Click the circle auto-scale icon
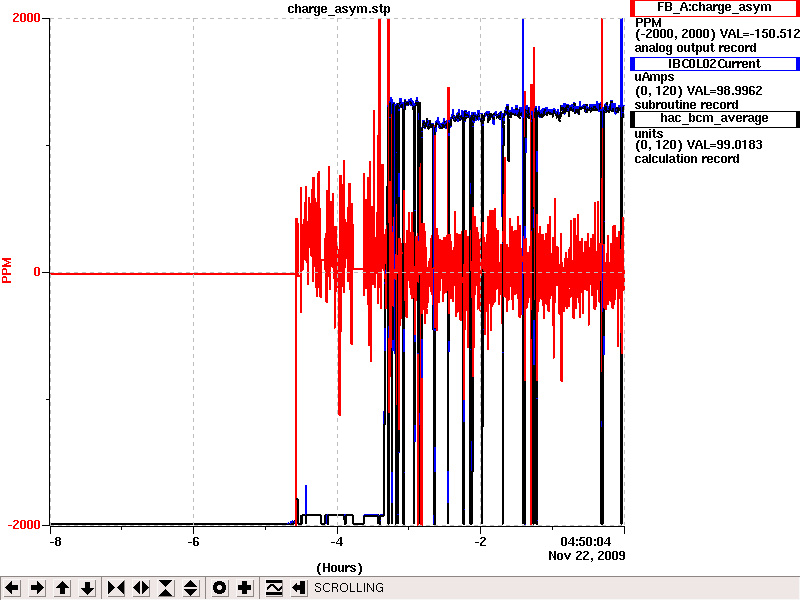Image resolution: width=800 pixels, height=600 pixels. point(219,588)
